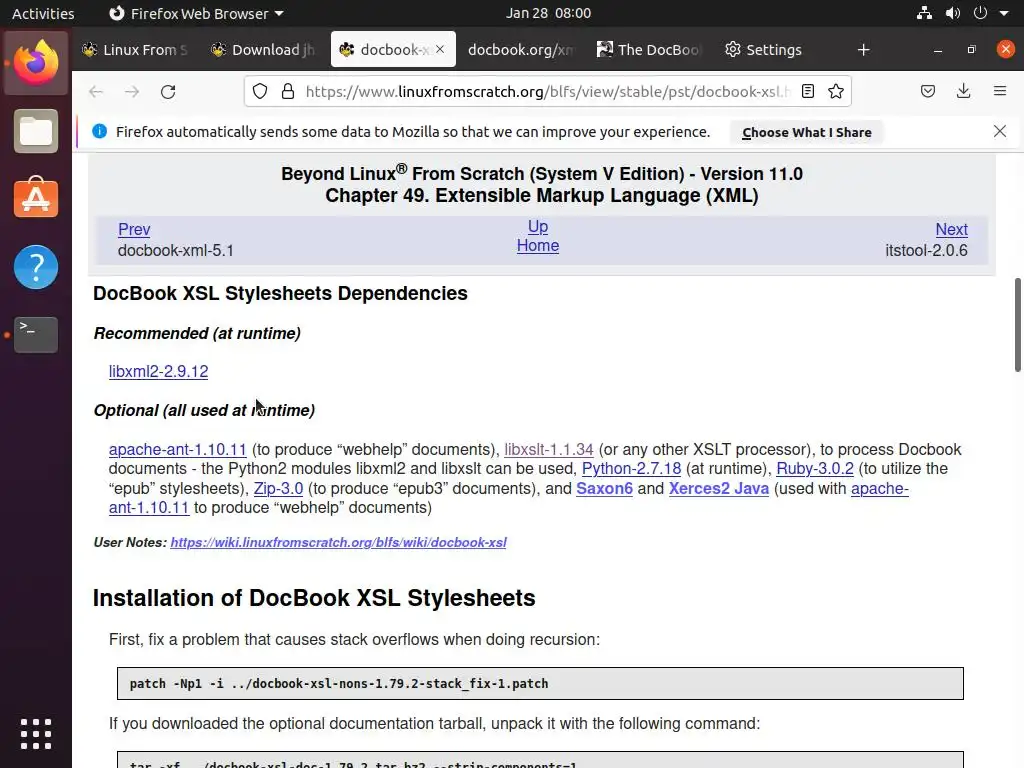The height and width of the screenshot is (768, 1024).
Task: Follow the Next navigation link
Action: (x=952, y=229)
